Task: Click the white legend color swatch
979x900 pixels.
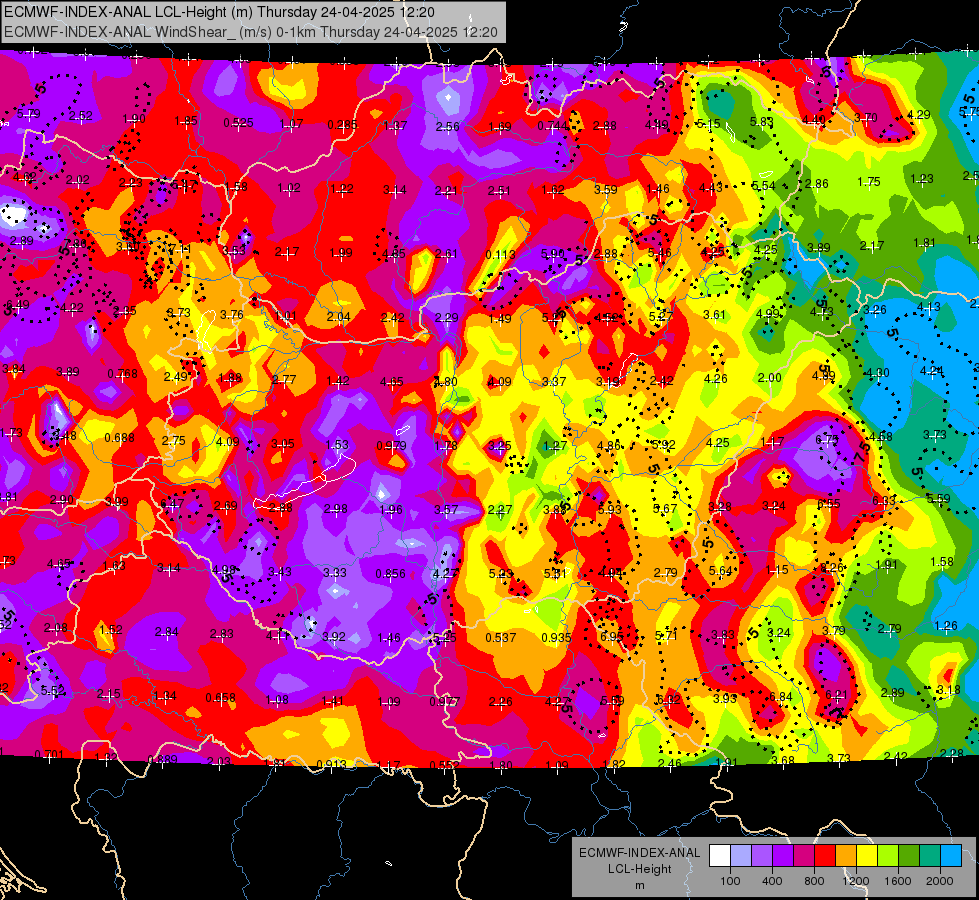Action: point(720,855)
